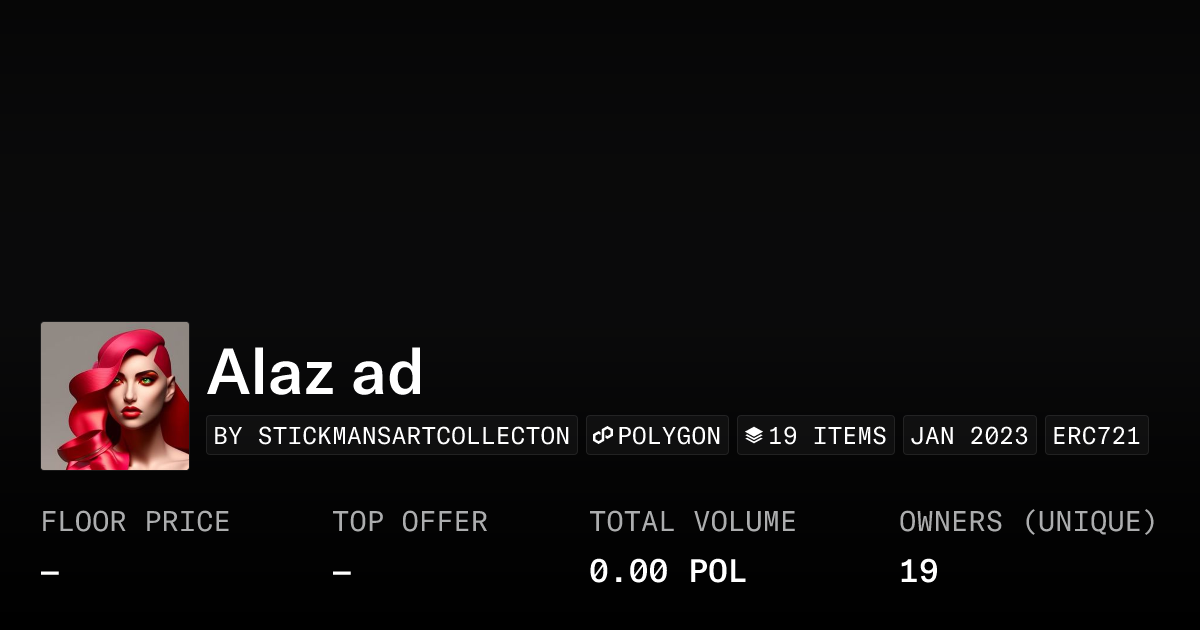Click the ERC721 token standard badge
This screenshot has height=630, width=1200.
pyautogui.click(x=1096, y=436)
